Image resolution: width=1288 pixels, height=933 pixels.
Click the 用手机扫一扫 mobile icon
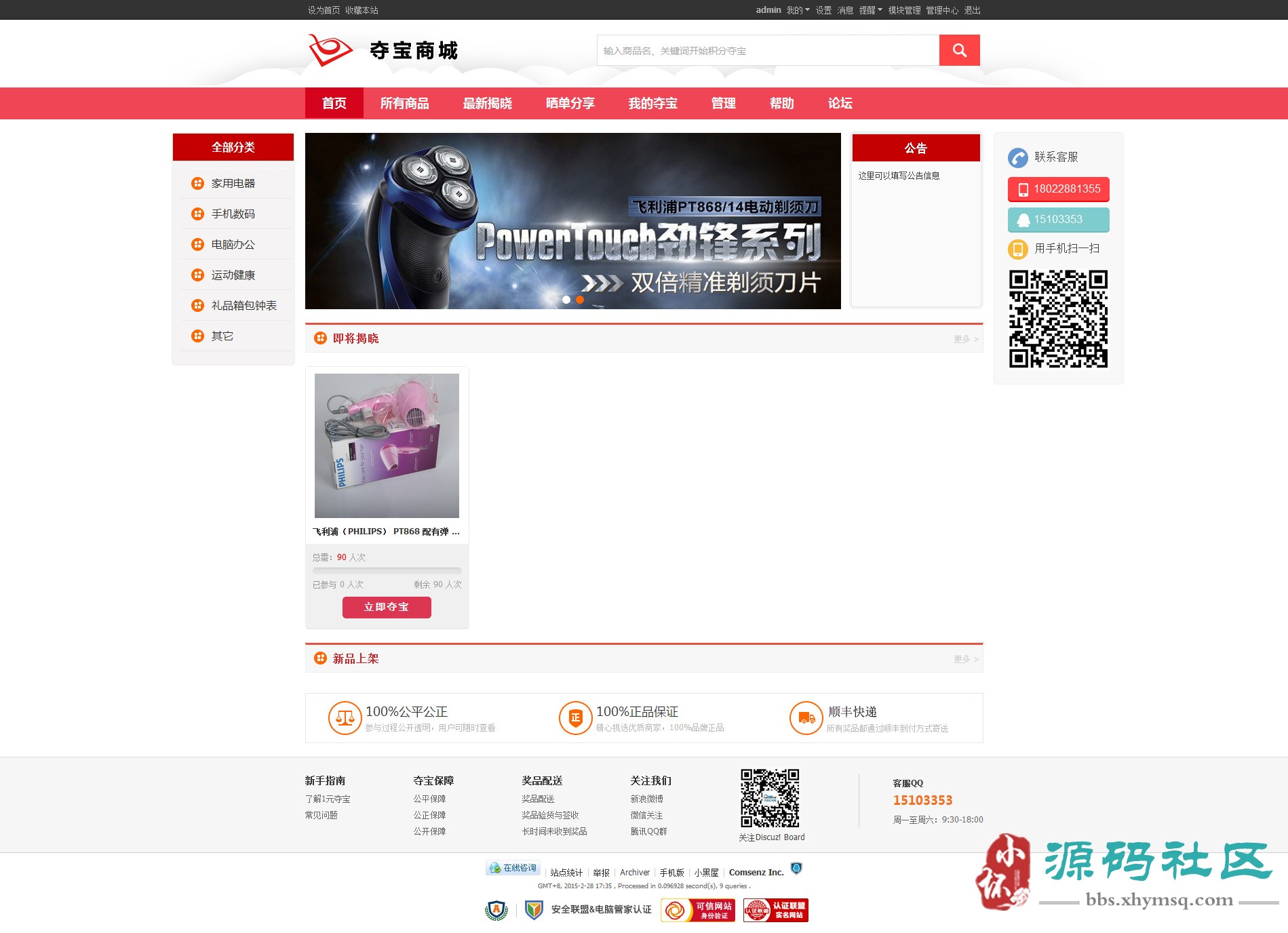[x=1017, y=250]
